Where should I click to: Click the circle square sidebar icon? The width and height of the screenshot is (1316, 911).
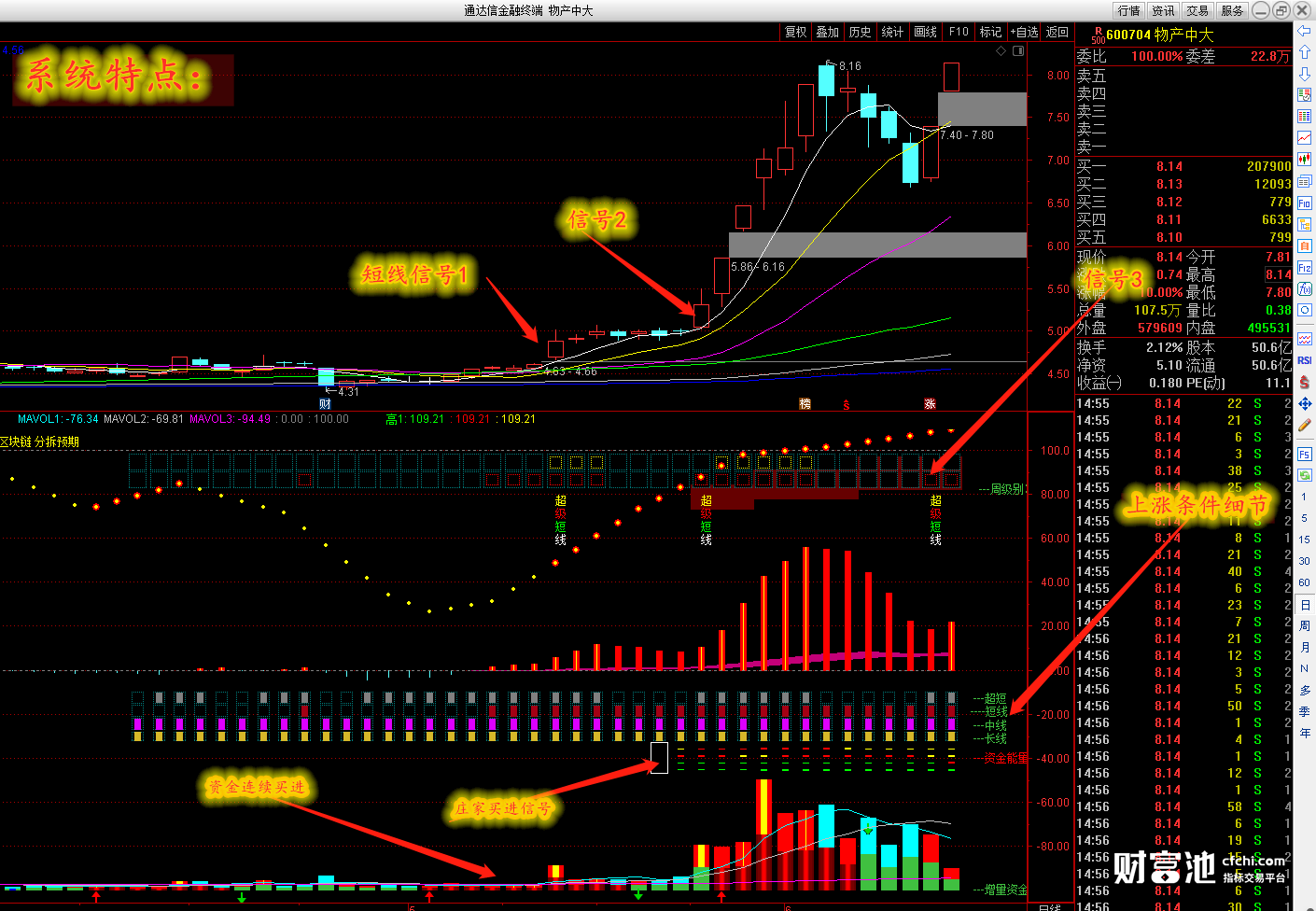(x=1305, y=310)
